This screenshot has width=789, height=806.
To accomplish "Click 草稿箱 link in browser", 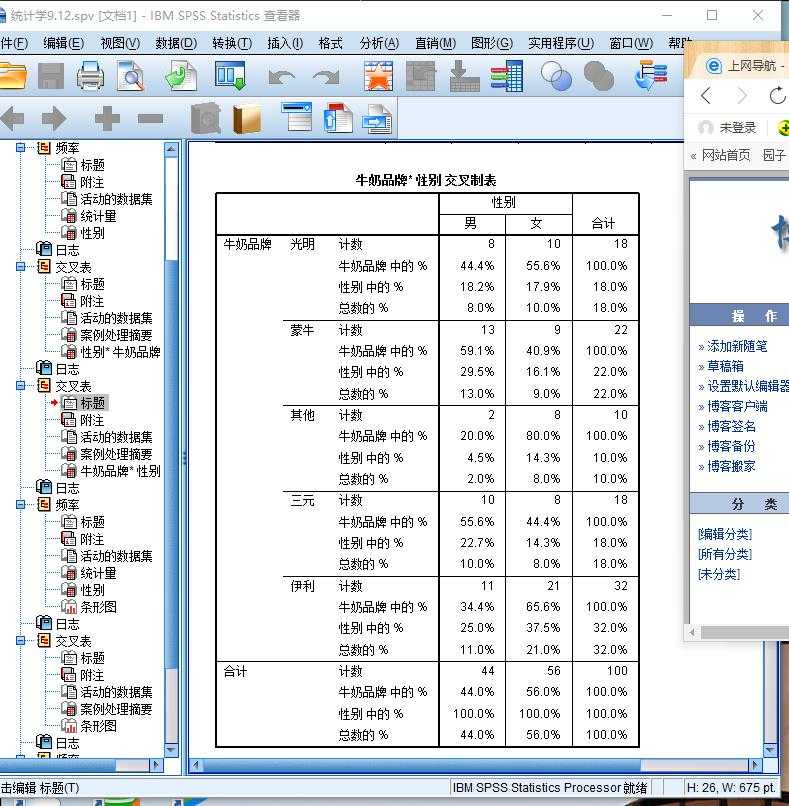I will coord(725,367).
